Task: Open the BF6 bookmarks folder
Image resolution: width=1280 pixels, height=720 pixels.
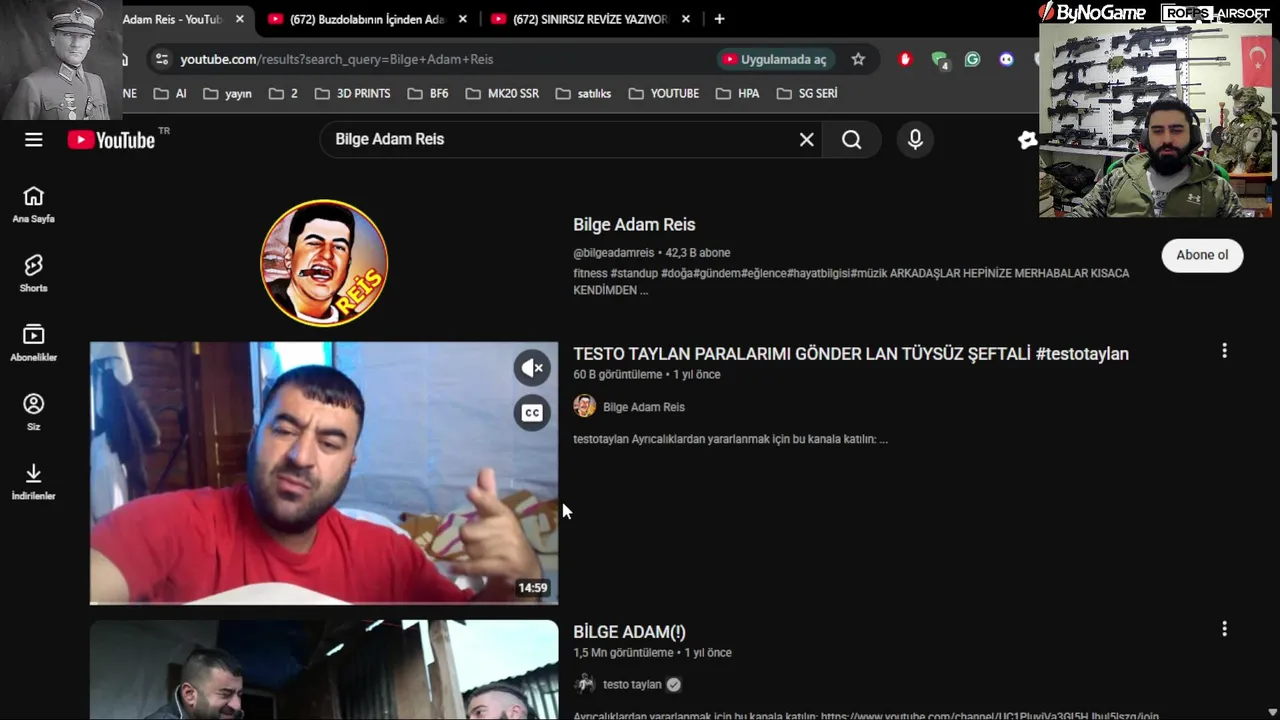Action: pos(428,93)
